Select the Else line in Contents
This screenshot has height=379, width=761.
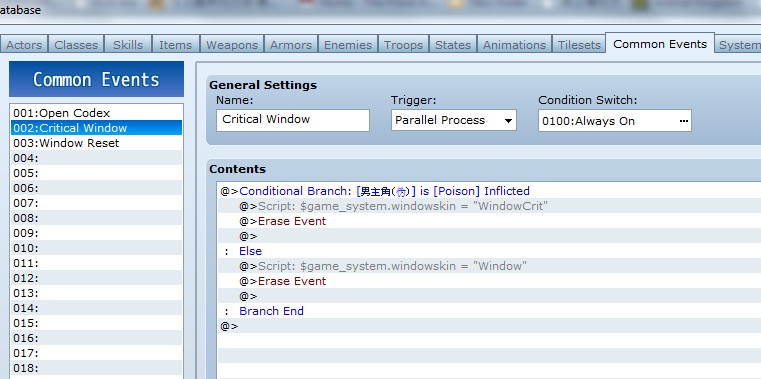tap(489, 251)
